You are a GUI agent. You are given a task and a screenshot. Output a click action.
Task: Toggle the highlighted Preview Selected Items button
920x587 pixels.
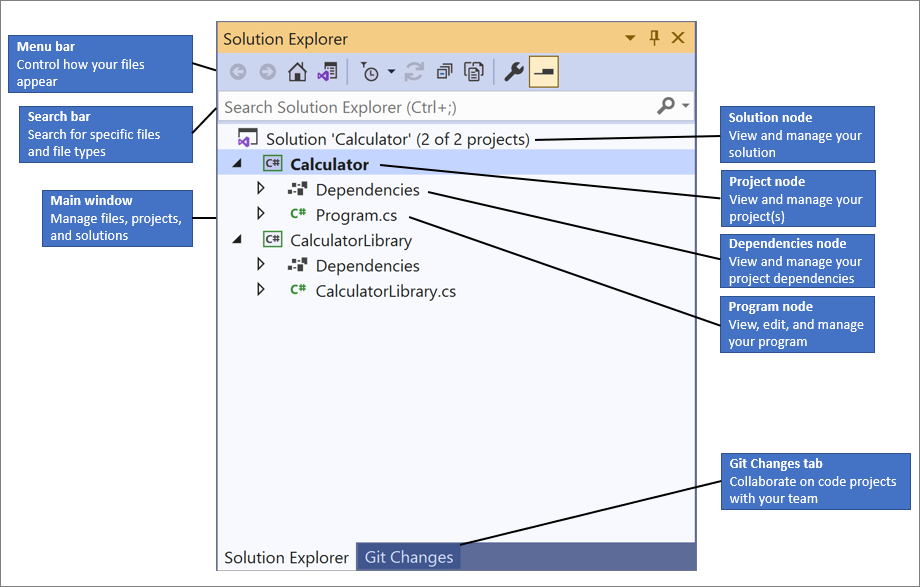[544, 72]
